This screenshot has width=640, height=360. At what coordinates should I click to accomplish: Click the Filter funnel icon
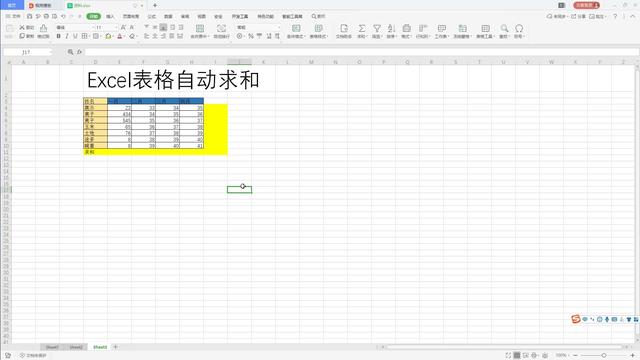pos(377,28)
